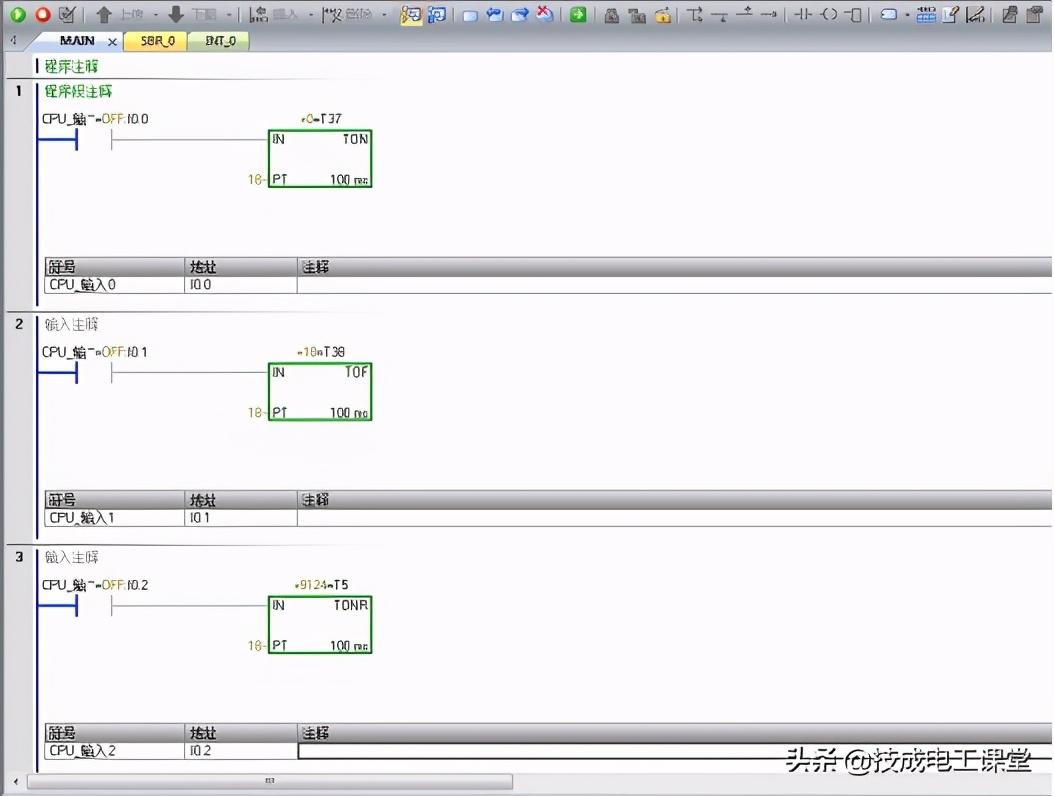Viewport: 1054px width, 796px height.
Task: Click the insert network icon
Action: (x=258, y=14)
